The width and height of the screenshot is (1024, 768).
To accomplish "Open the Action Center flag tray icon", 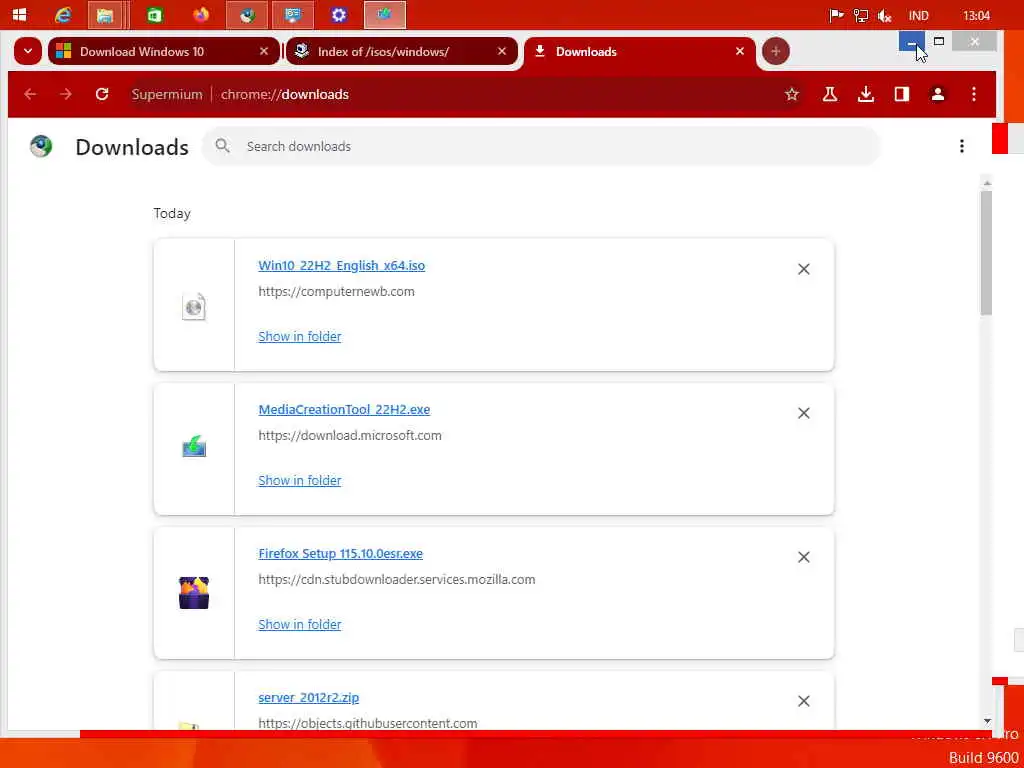I will tap(836, 16).
